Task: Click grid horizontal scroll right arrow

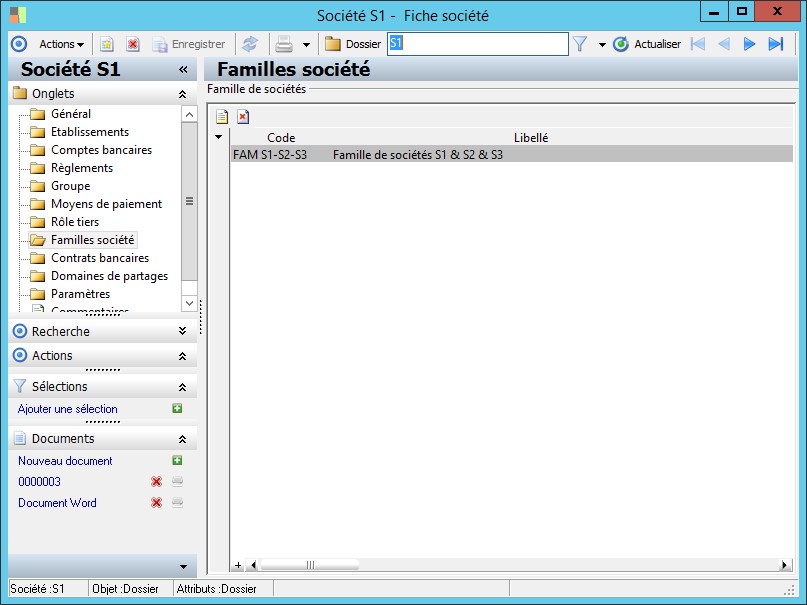Action: tap(784, 565)
